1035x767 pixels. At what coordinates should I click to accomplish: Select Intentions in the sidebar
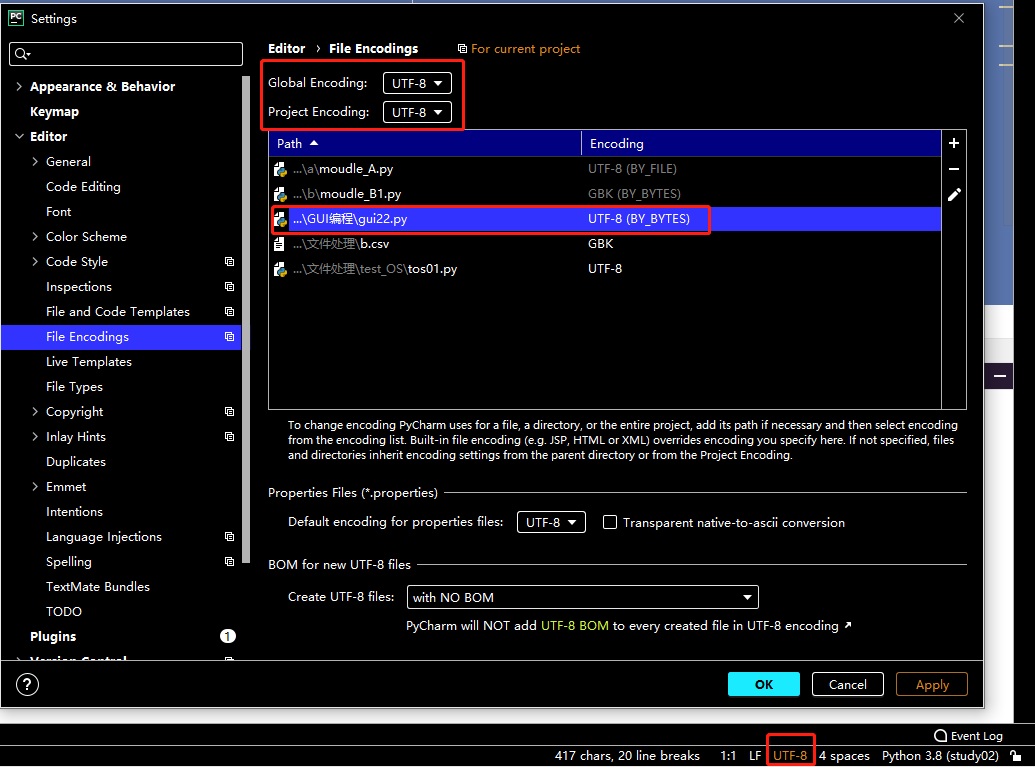74,512
